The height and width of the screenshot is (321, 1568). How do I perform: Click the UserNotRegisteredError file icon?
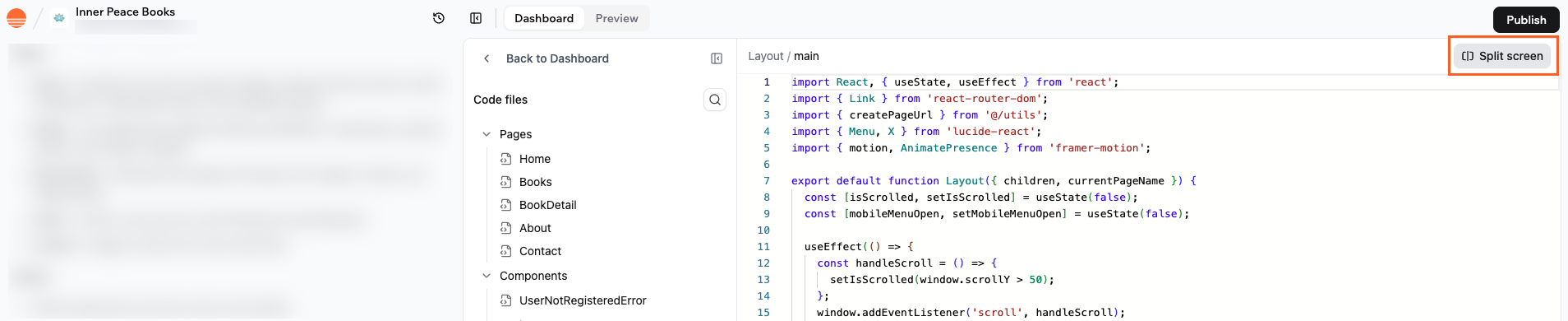506,300
